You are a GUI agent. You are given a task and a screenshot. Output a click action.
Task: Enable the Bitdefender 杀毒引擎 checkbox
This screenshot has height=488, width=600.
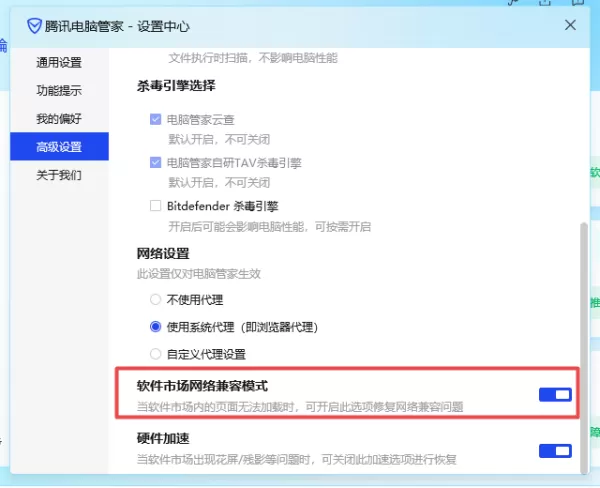point(155,206)
